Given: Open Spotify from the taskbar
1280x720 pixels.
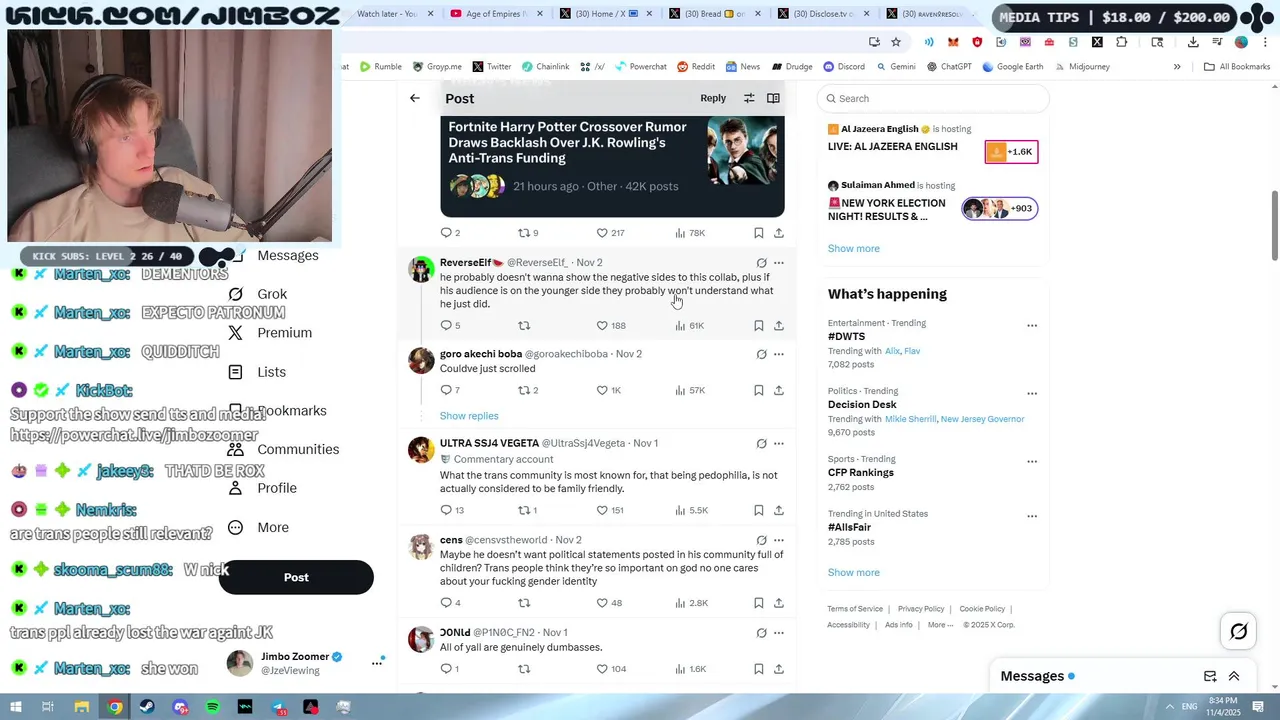Looking at the screenshot, I should [213, 707].
